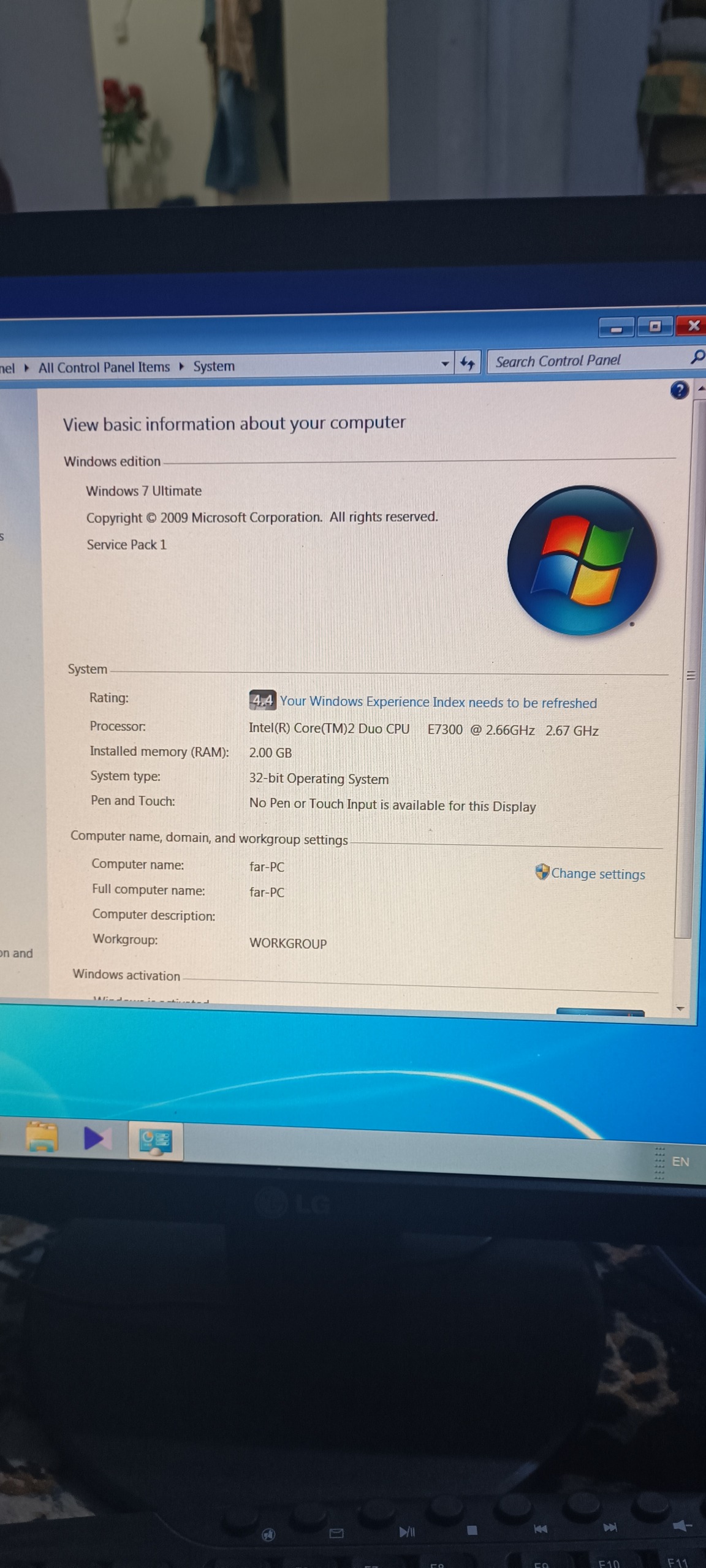Image resolution: width=706 pixels, height=1568 pixels.
Task: Select the Control Panel taskbar button
Action: (x=156, y=1140)
